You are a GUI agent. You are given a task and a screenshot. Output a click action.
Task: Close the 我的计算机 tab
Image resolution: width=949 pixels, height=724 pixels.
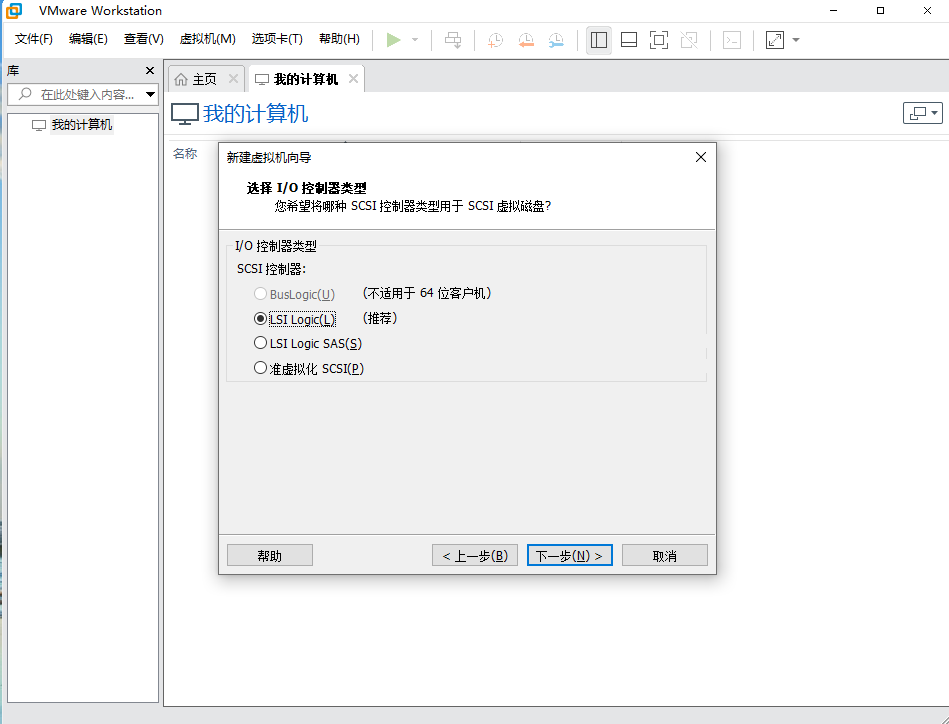pos(353,79)
